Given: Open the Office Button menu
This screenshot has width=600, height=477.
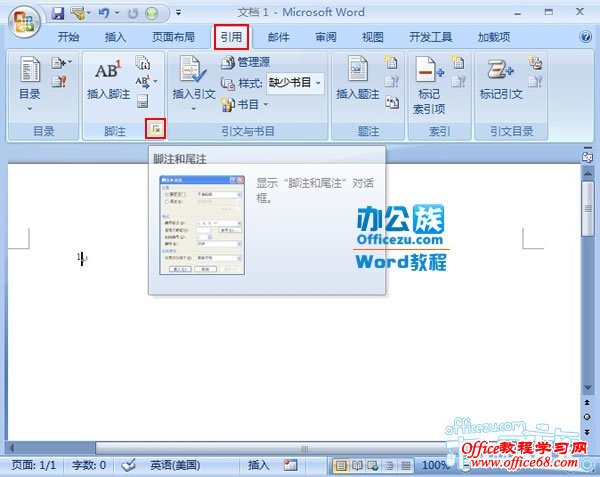Looking at the screenshot, I should [x=24, y=21].
